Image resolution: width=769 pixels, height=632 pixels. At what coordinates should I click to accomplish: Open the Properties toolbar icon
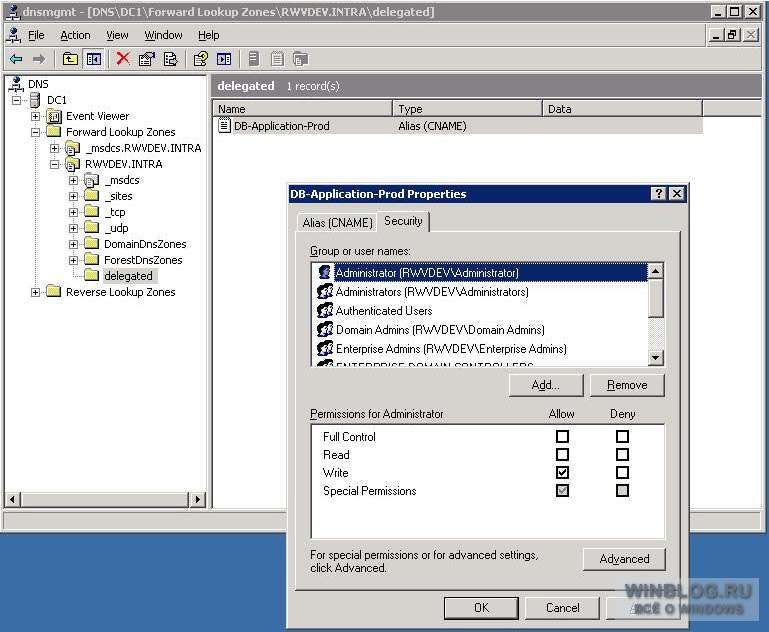[147, 59]
